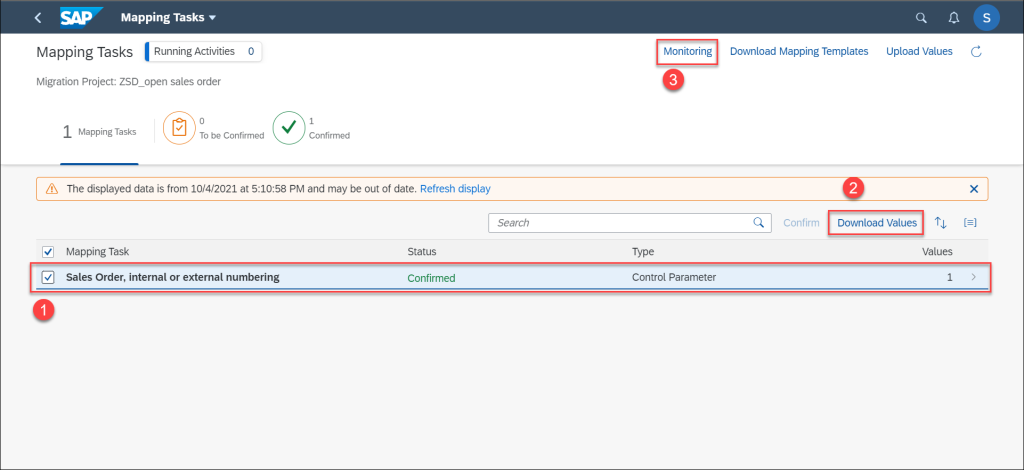1024x470 pixels.
Task: Select the Confirmed checkmark filter
Action: pos(288,127)
